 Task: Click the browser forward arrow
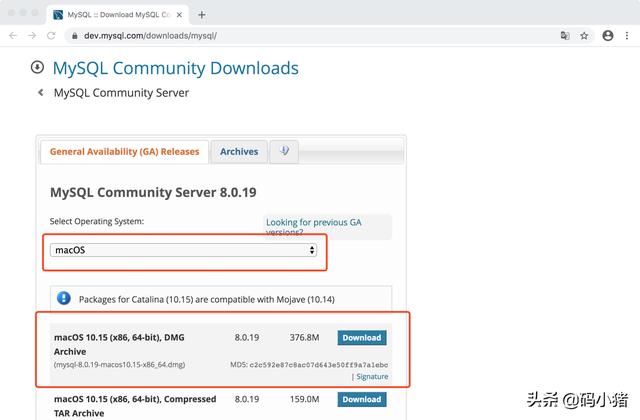32,36
